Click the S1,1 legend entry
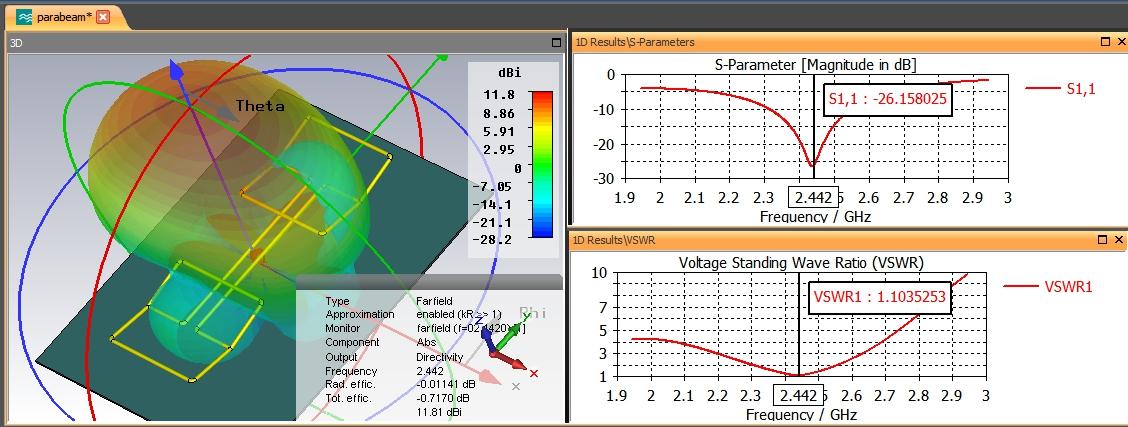 point(1060,88)
